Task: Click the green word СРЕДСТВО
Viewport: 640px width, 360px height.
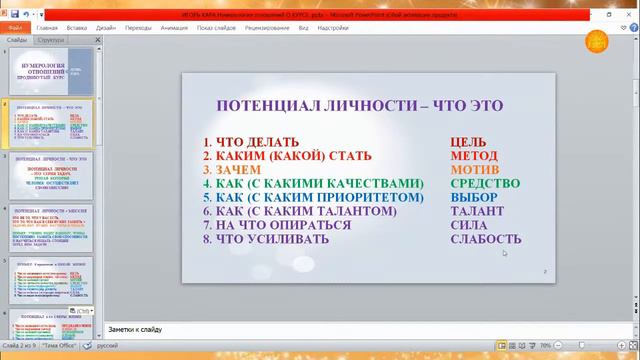Action: 485,184
